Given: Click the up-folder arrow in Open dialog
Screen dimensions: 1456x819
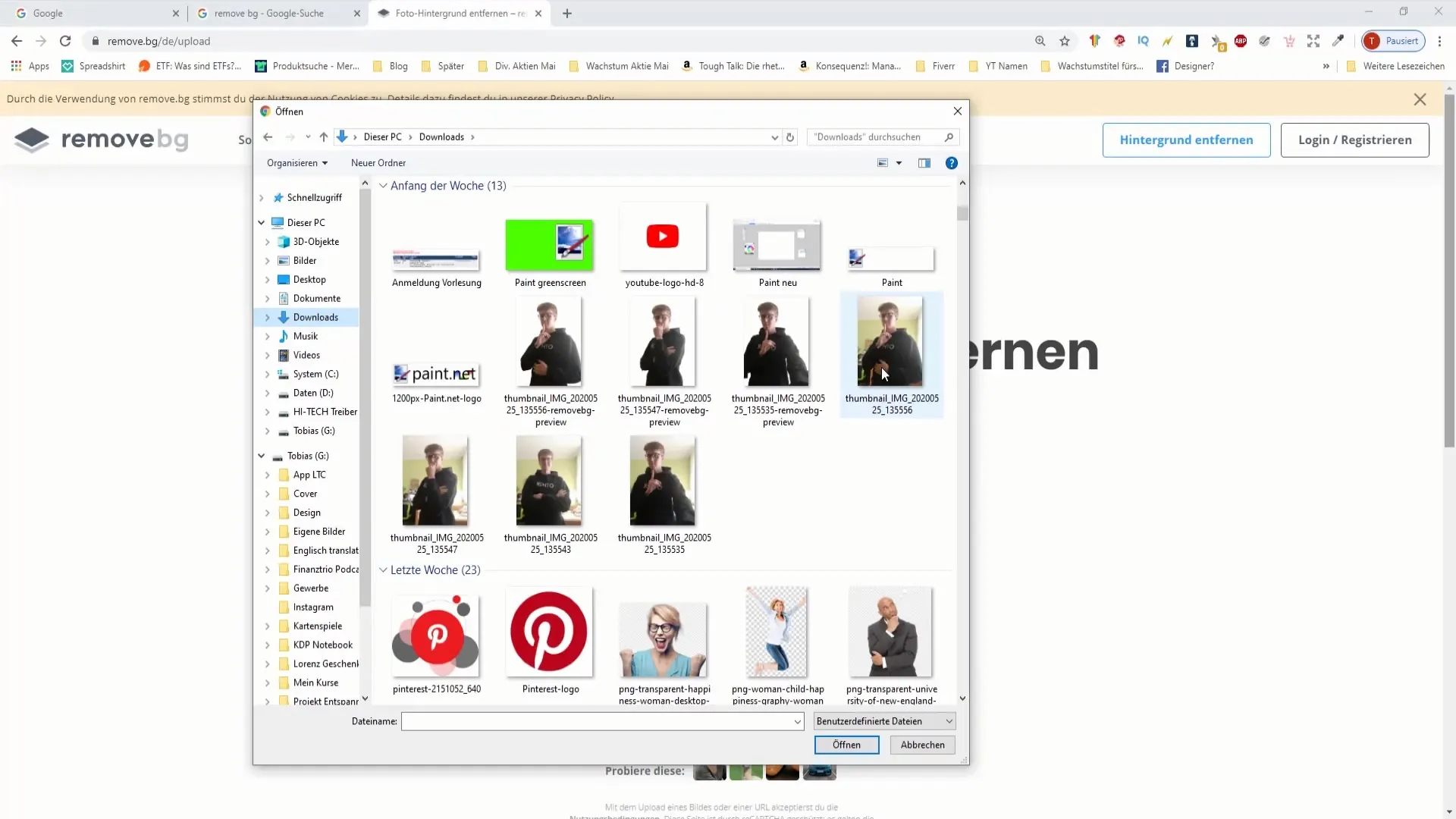Looking at the screenshot, I should pos(324,137).
